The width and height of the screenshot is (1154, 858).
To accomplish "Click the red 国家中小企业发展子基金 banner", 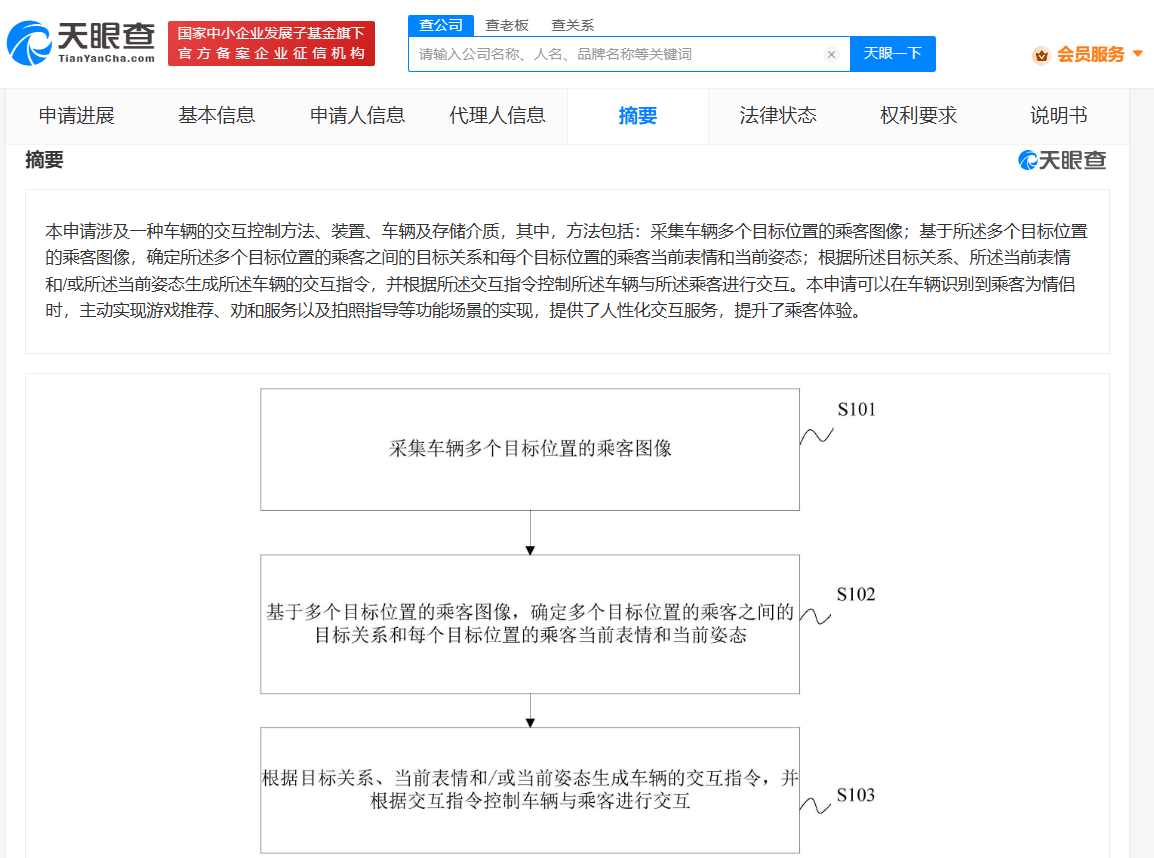I will pos(272,43).
